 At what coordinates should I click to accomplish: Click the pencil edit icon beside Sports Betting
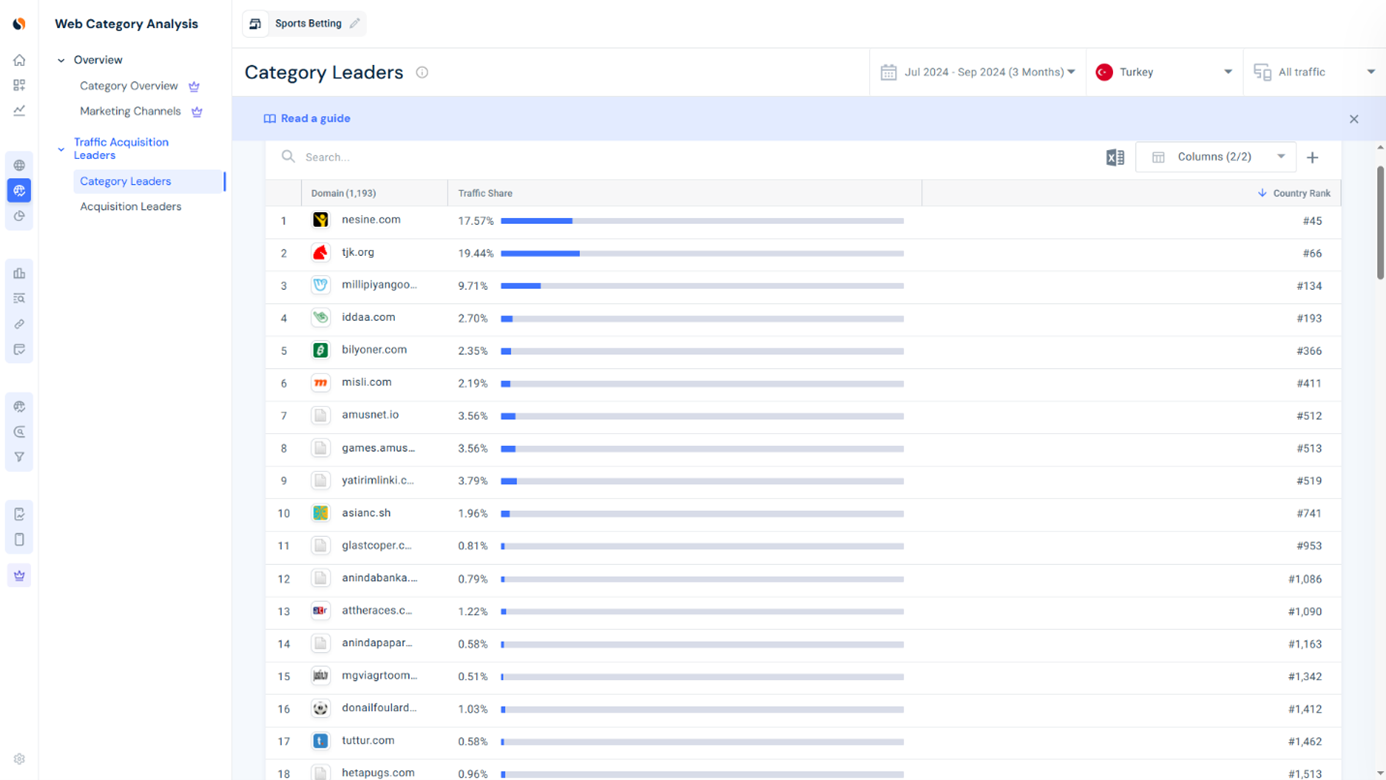355,23
